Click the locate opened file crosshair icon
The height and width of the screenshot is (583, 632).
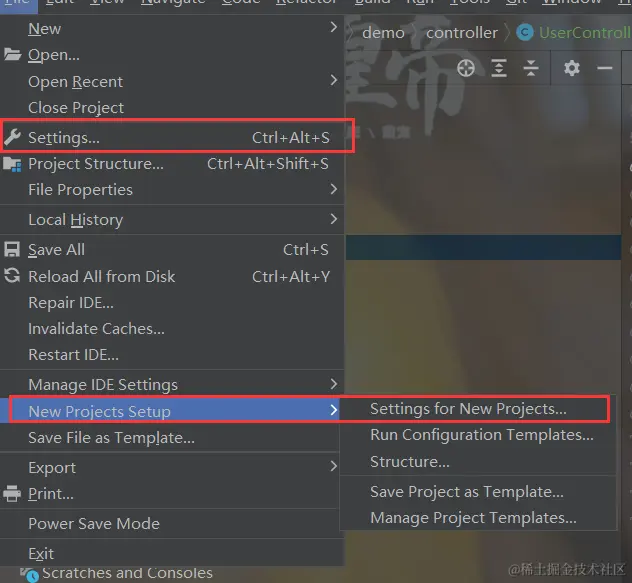tap(466, 68)
